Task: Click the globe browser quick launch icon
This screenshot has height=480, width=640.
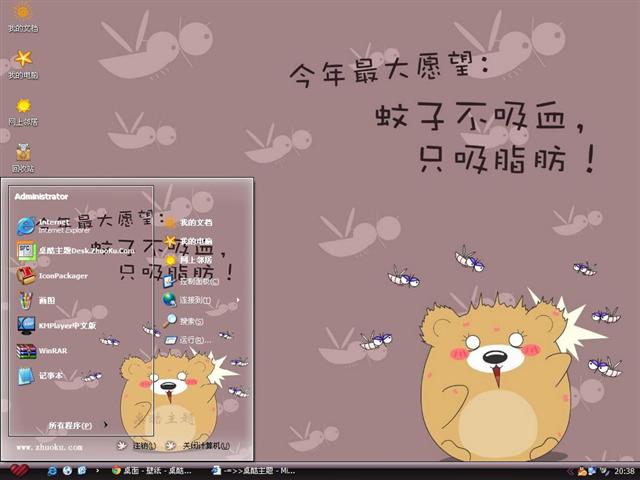Action: point(67,471)
